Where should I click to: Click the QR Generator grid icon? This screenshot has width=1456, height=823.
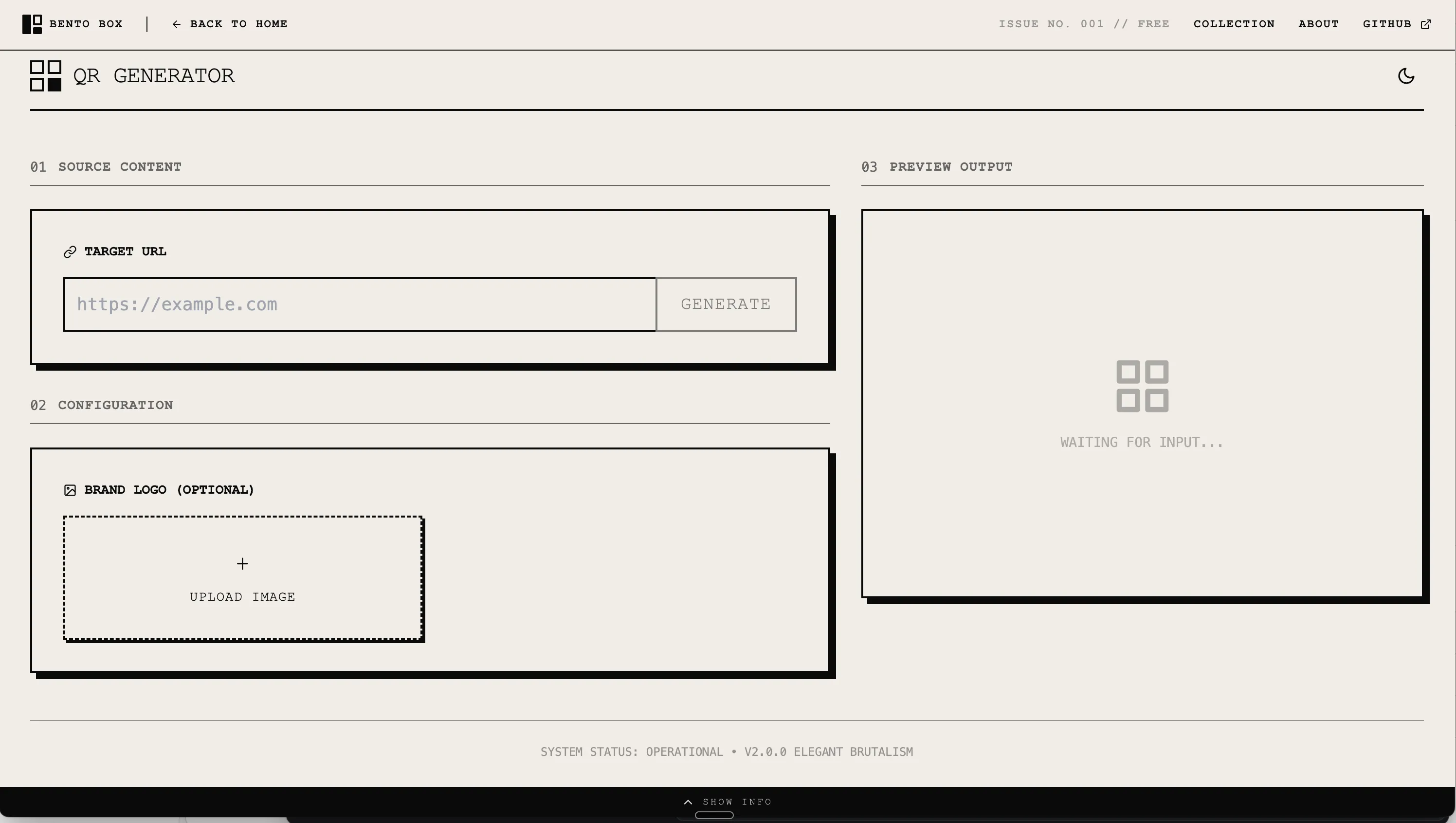pos(46,76)
